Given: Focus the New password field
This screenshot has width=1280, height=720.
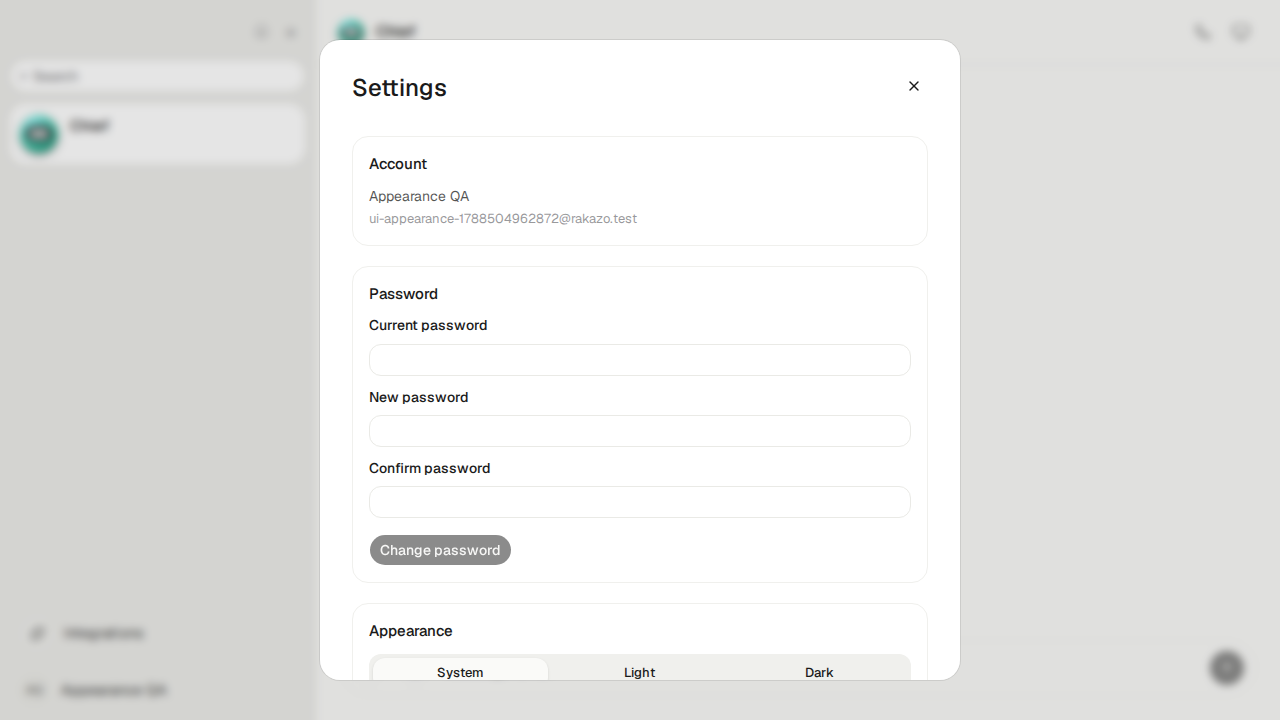Looking at the screenshot, I should click(640, 431).
